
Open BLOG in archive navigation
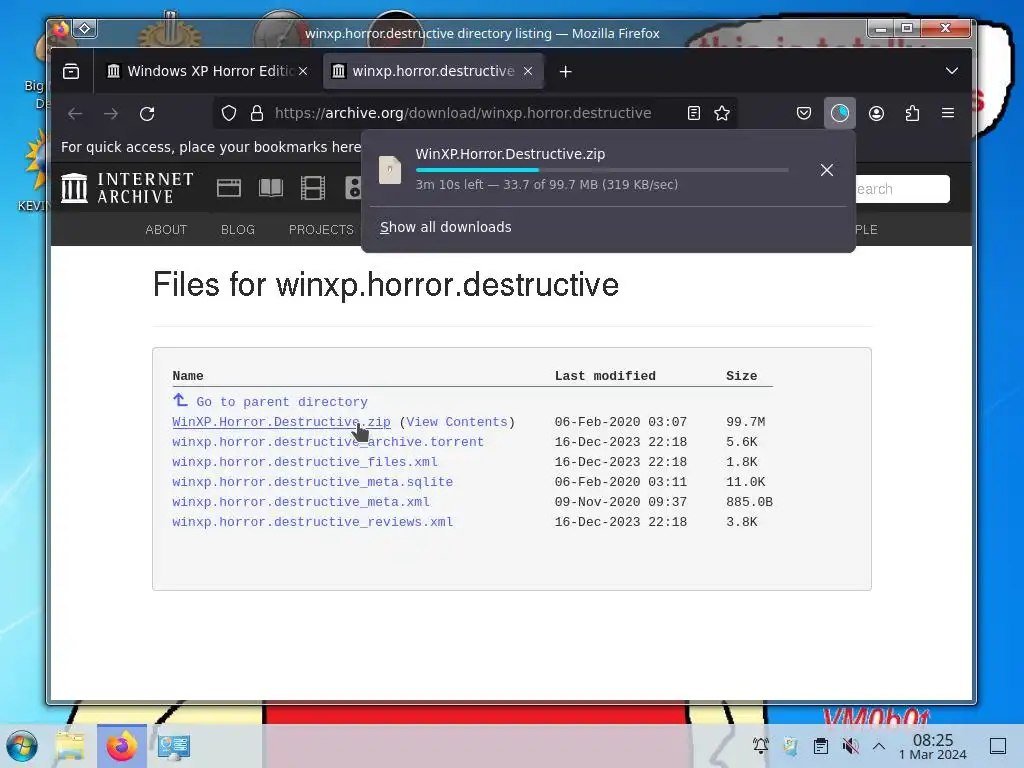pyautogui.click(x=238, y=229)
